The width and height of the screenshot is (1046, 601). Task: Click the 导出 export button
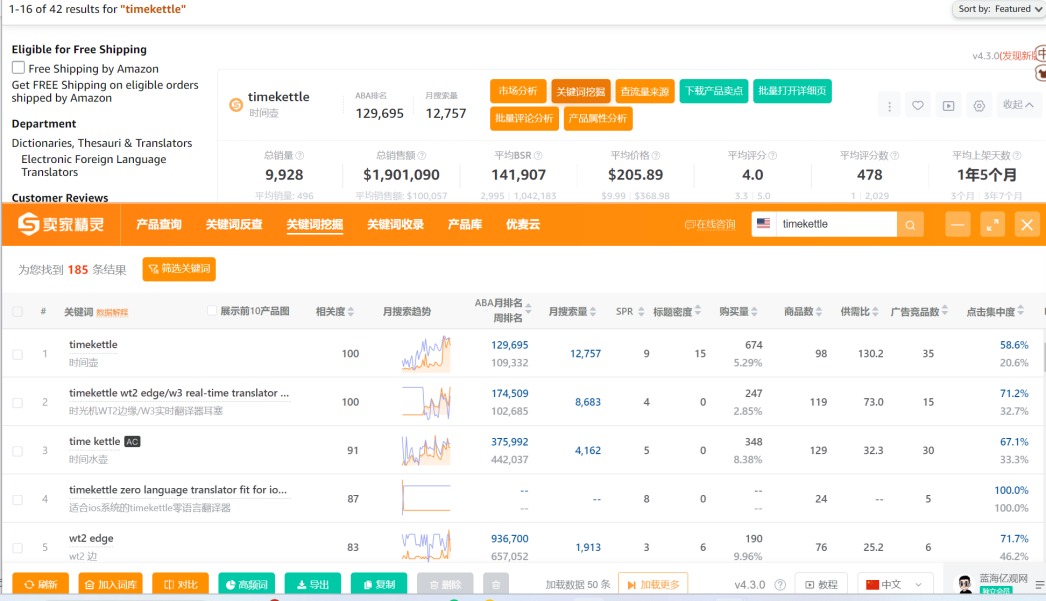[x=313, y=584]
